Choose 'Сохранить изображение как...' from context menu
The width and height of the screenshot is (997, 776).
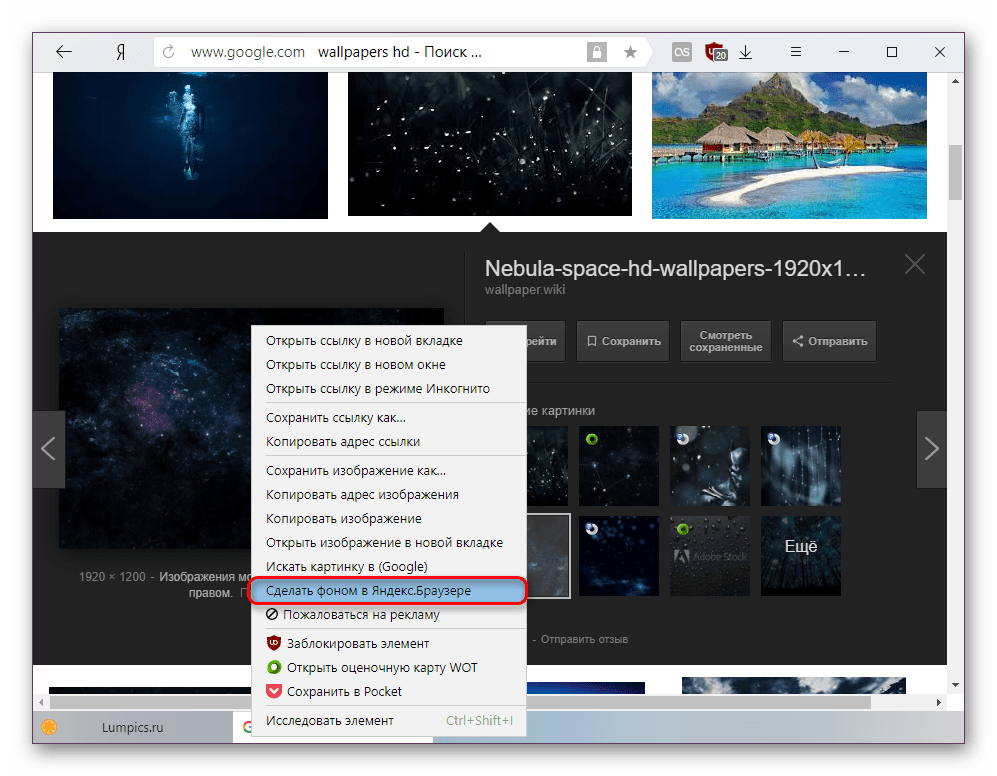click(x=356, y=470)
